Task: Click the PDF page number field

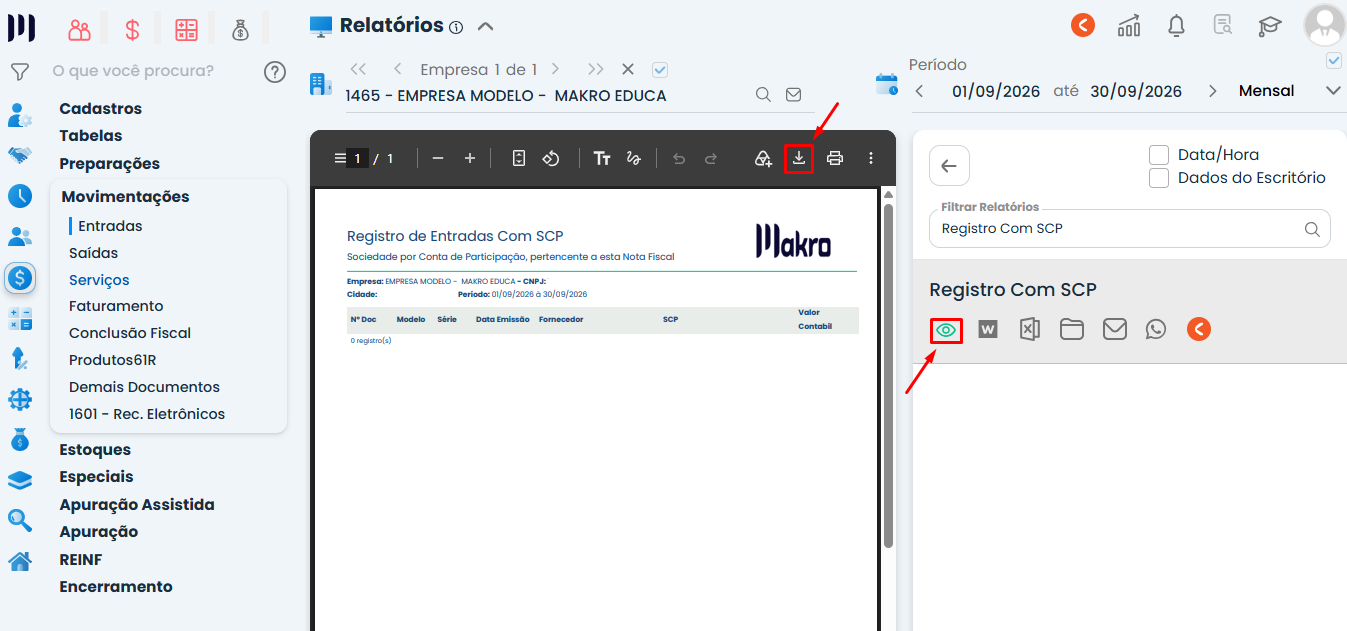Action: [357, 158]
